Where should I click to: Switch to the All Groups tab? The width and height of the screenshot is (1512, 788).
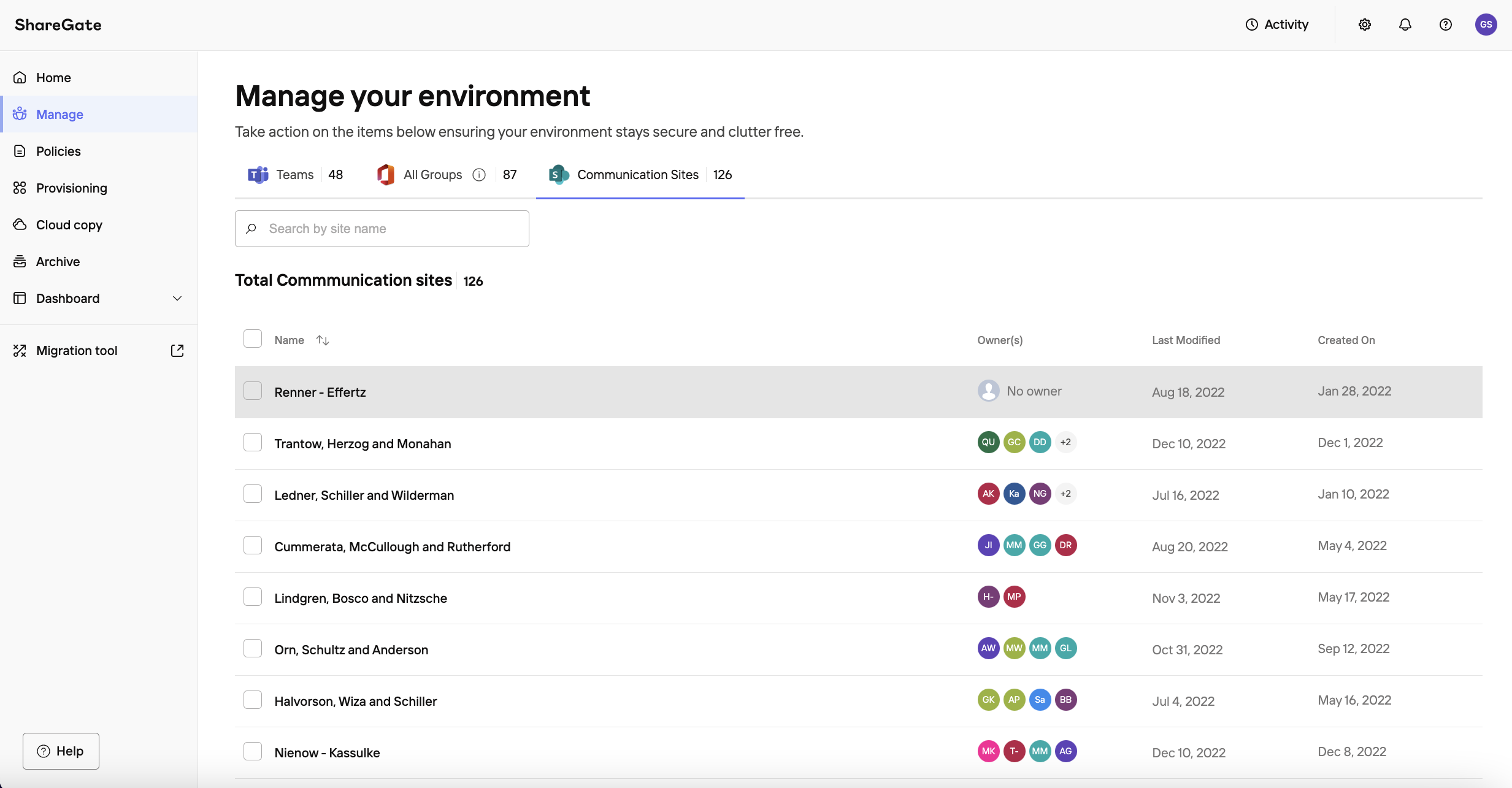click(447, 175)
